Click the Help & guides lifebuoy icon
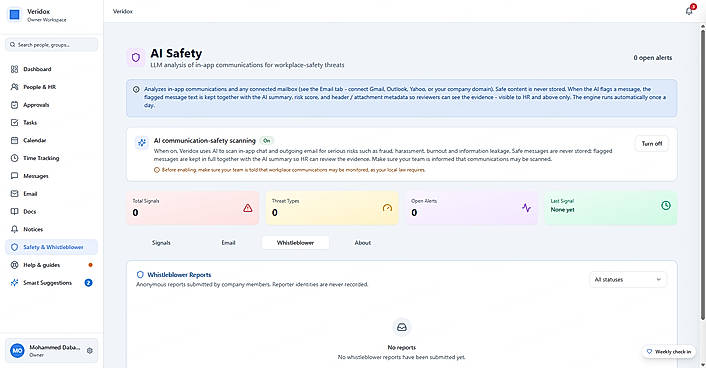The image size is (706, 368). pos(14,265)
